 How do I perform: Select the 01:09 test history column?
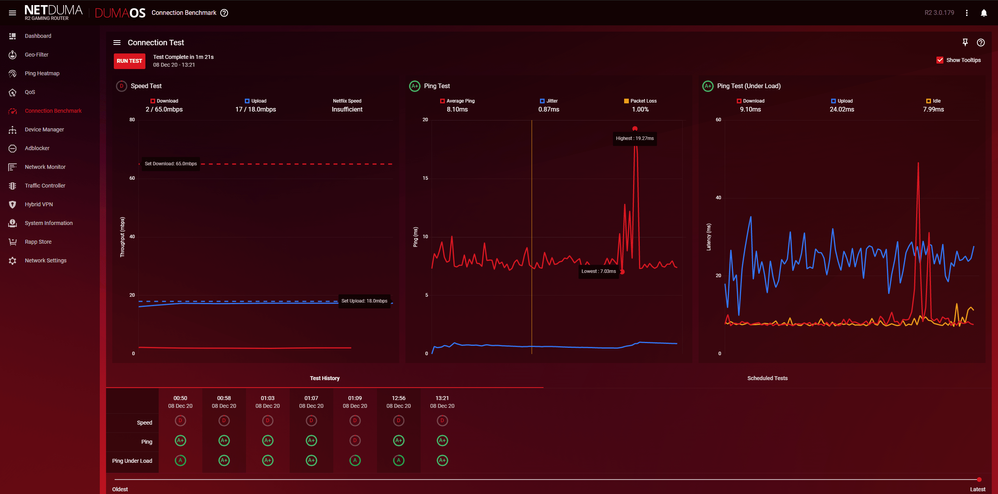(355, 402)
